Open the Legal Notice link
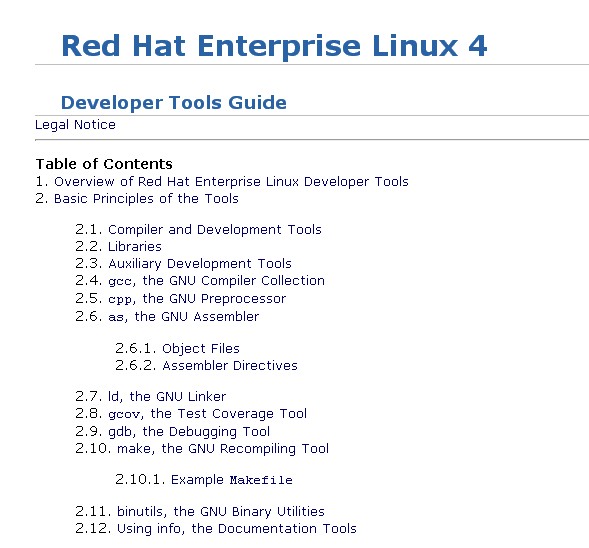 (75, 125)
